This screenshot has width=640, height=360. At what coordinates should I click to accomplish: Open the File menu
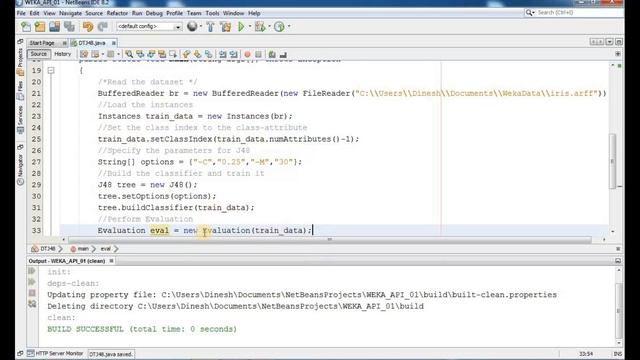click(x=21, y=13)
